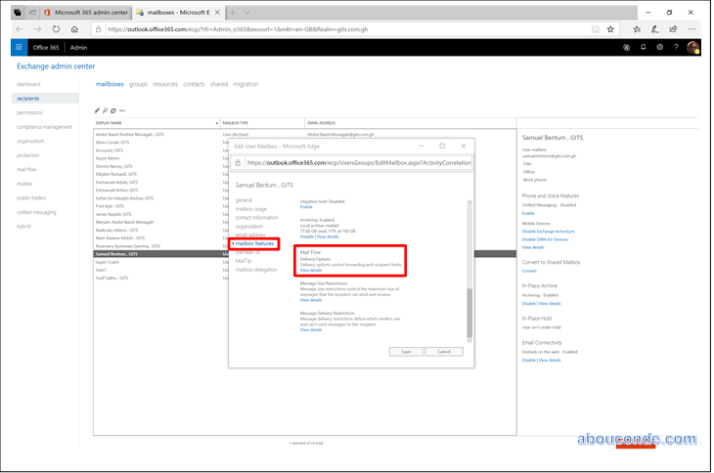This screenshot has width=714, height=473.
Task: Select mailbox features in the dialog sidebar
Action: [256, 244]
